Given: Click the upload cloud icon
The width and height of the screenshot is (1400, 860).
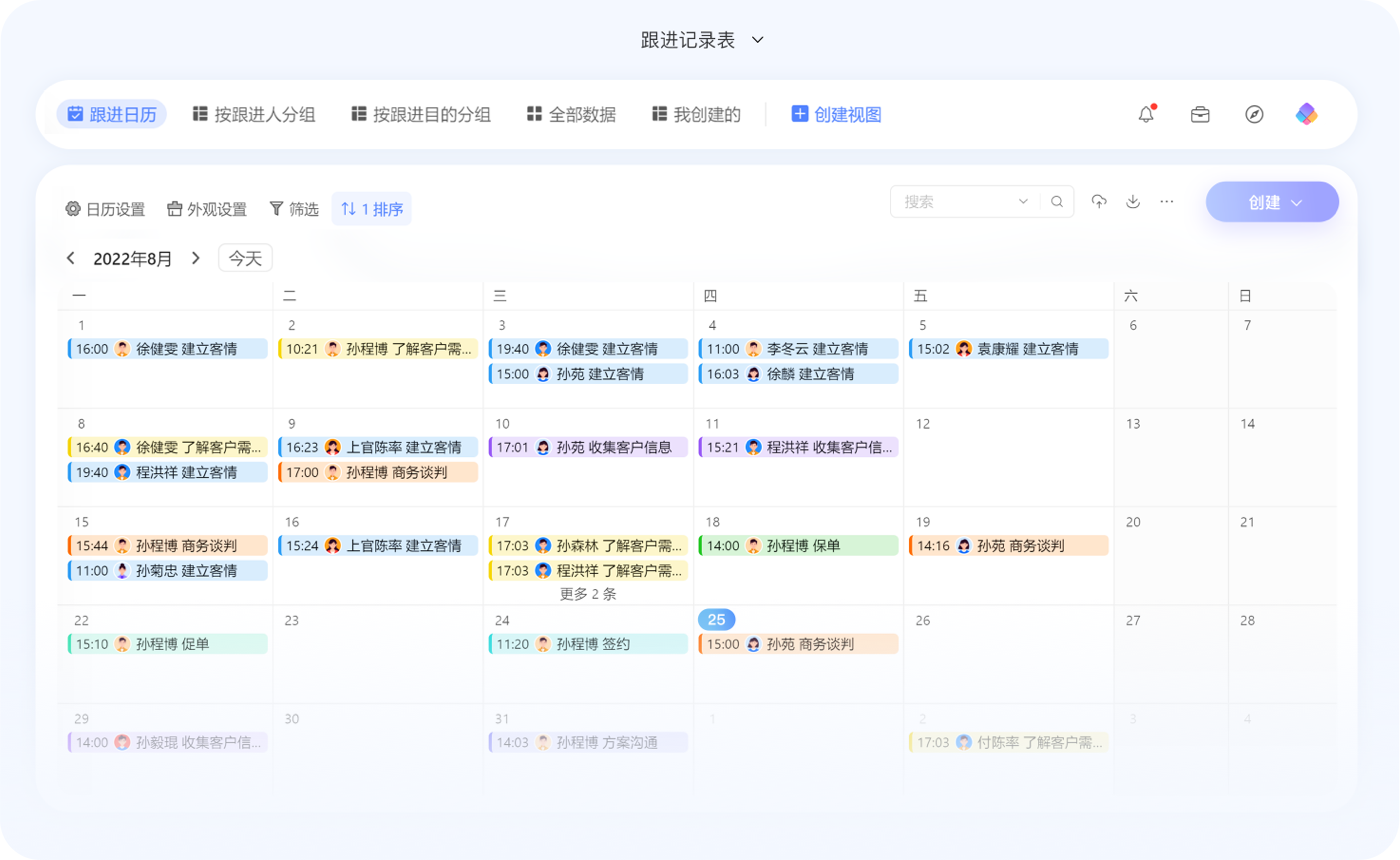Looking at the screenshot, I should pyautogui.click(x=1099, y=201).
